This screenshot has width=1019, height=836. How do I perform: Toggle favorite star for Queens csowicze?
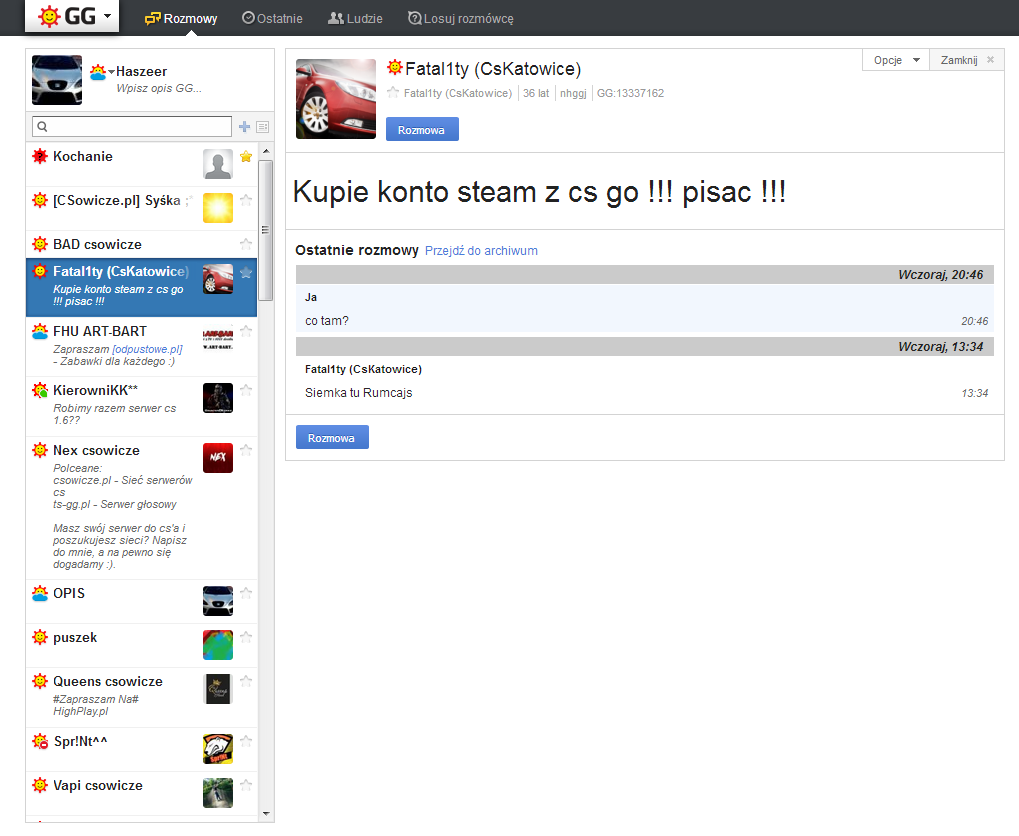(x=246, y=681)
